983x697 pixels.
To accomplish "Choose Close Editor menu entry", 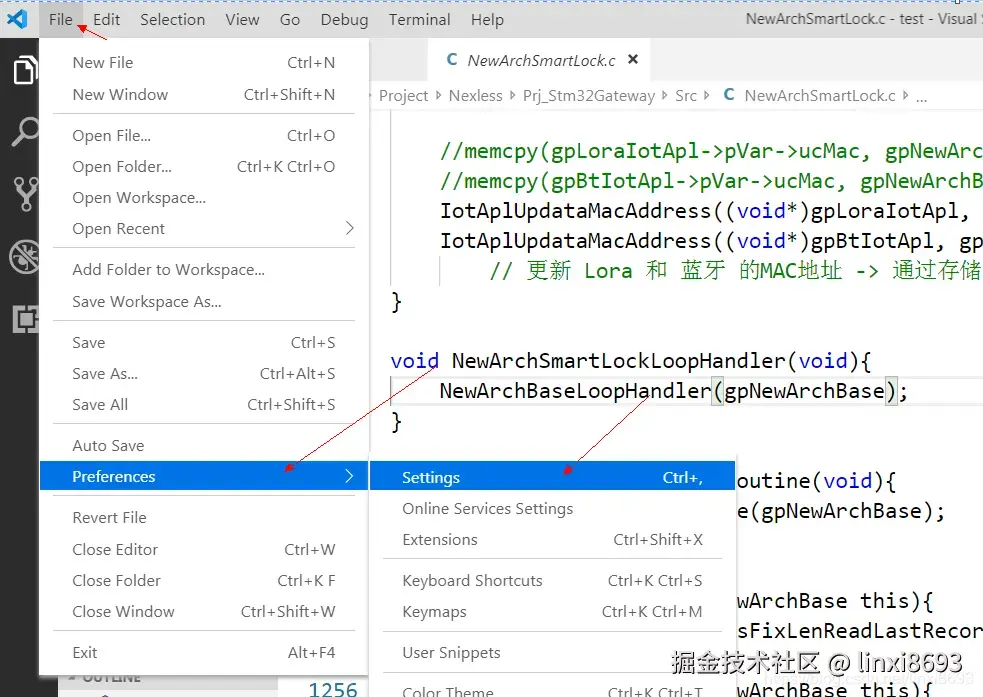I will (204, 550).
